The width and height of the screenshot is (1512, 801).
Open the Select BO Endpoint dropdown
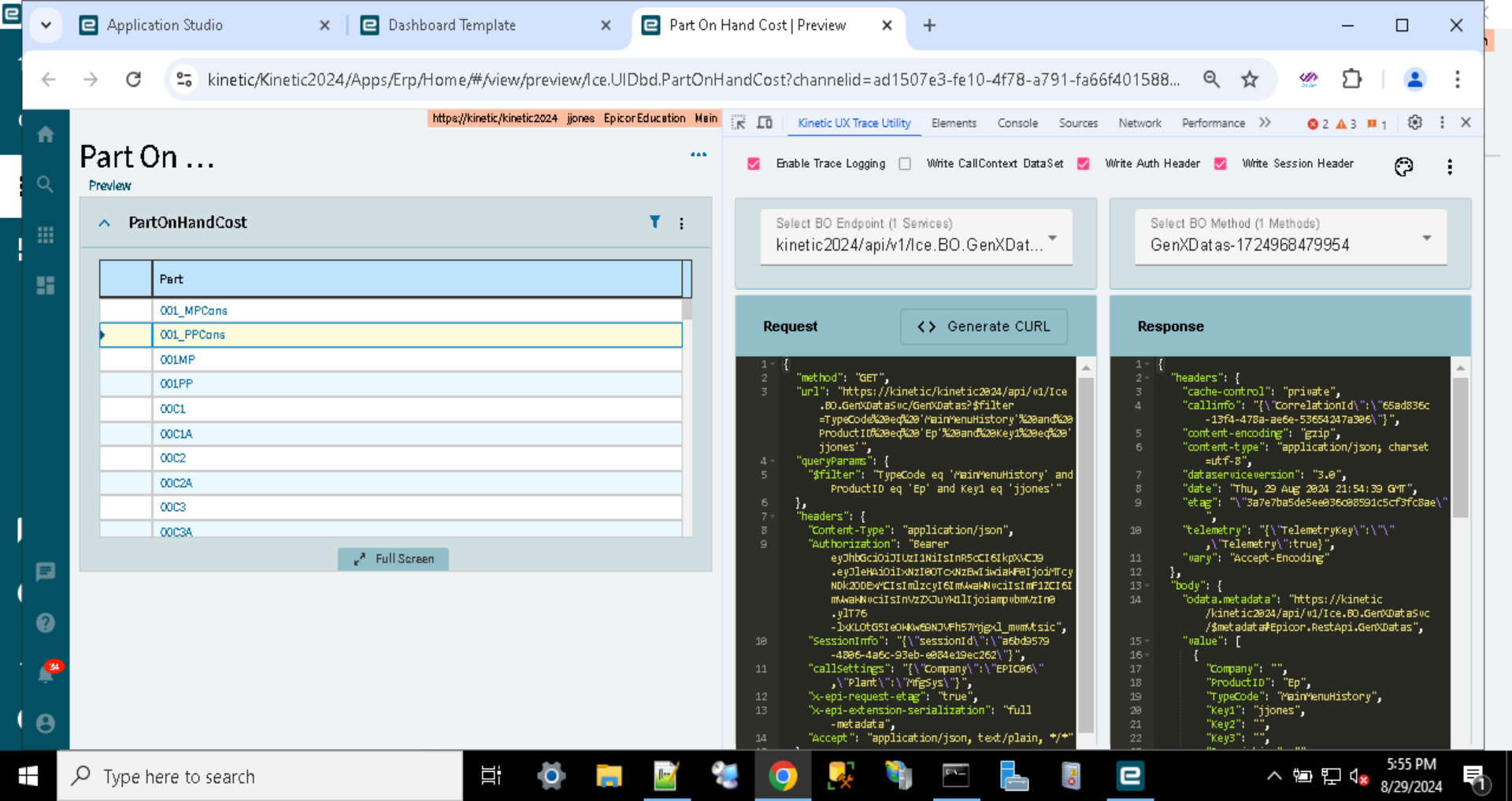click(1053, 238)
